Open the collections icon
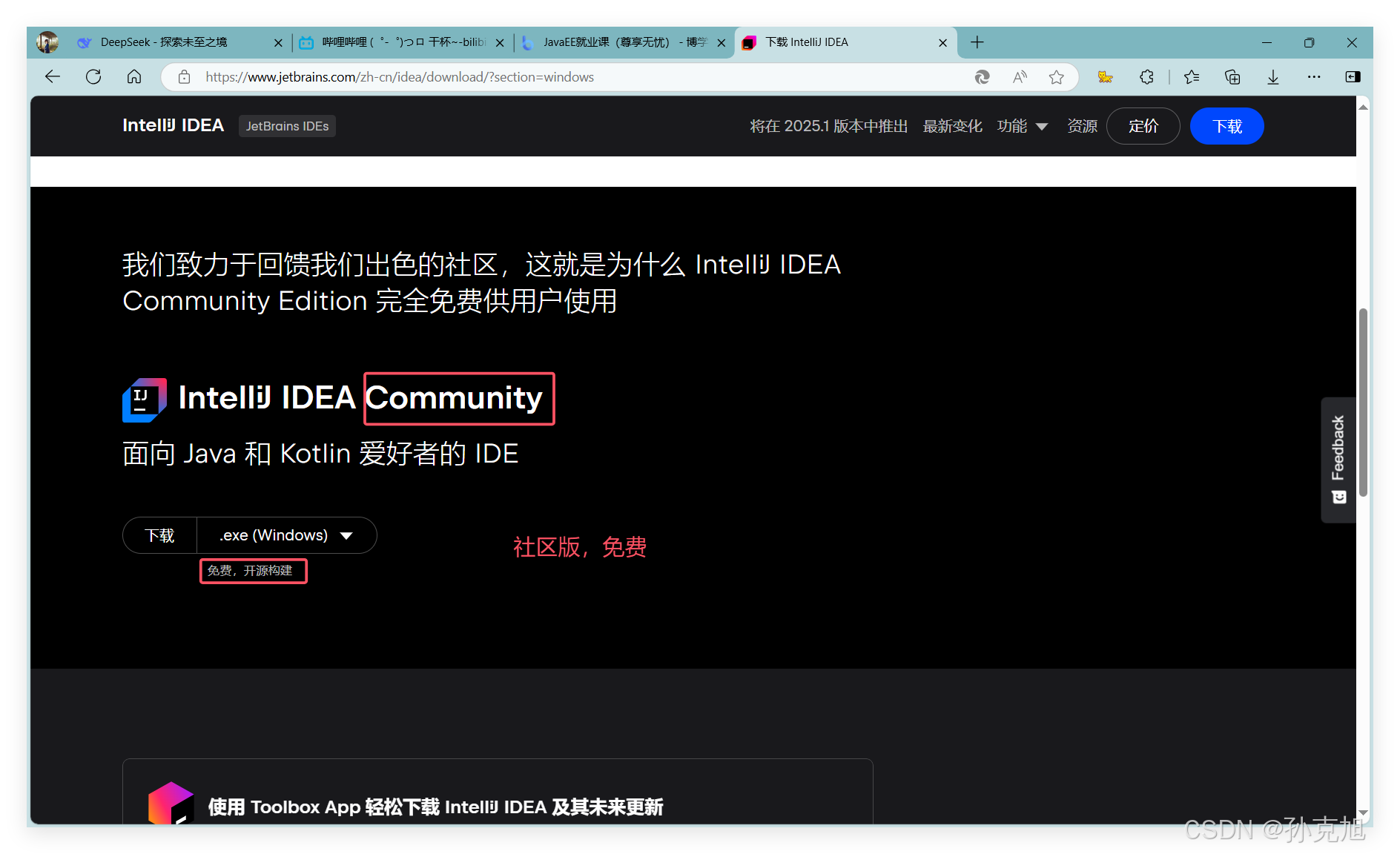The image size is (1400, 854). pos(1232,77)
